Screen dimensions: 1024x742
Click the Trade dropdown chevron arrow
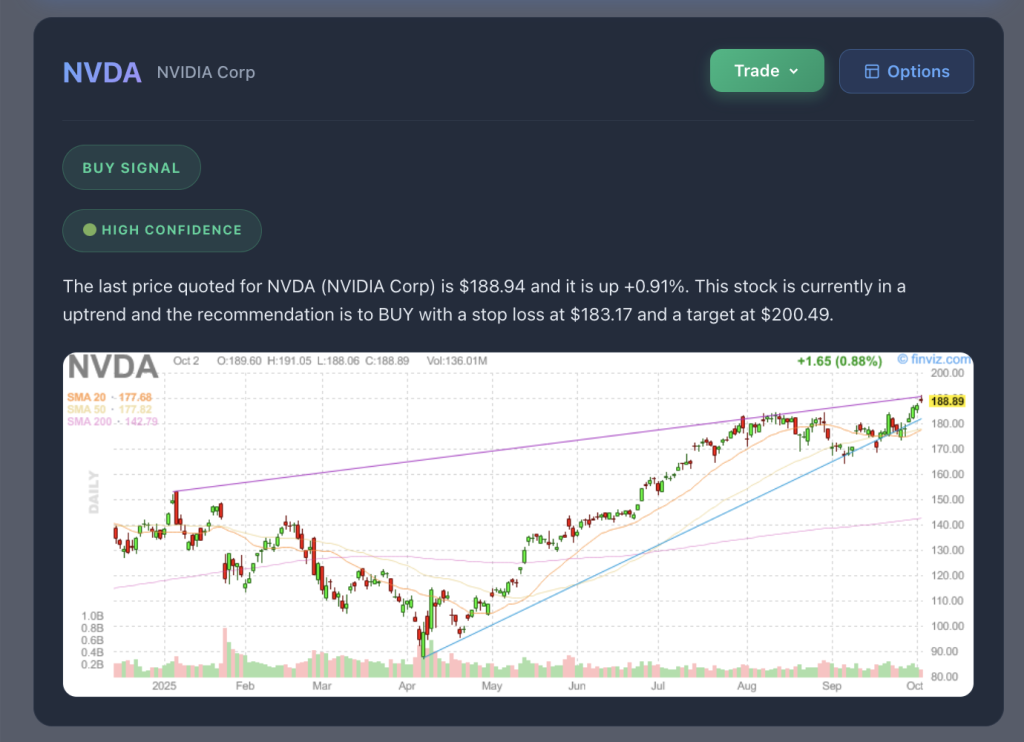pos(794,71)
